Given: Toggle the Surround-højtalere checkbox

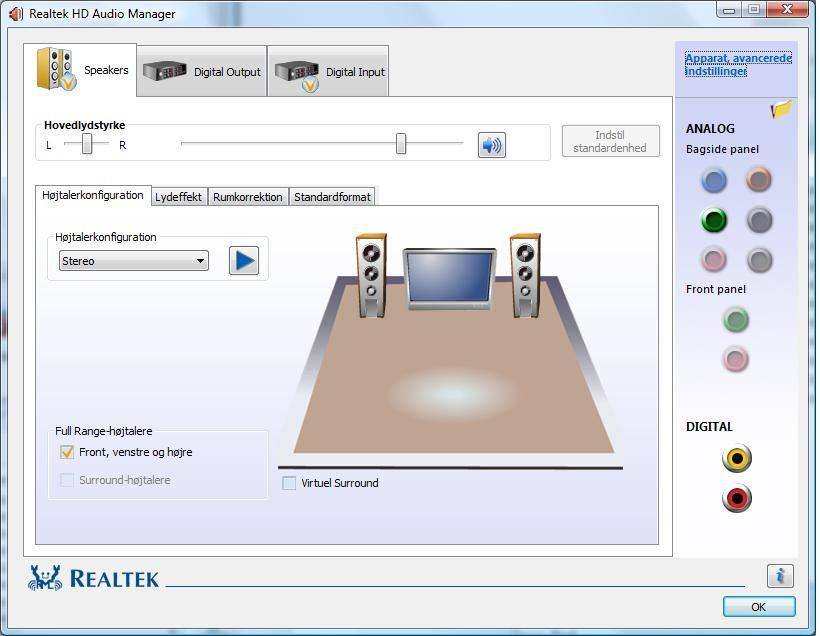Looking at the screenshot, I should click(x=67, y=480).
